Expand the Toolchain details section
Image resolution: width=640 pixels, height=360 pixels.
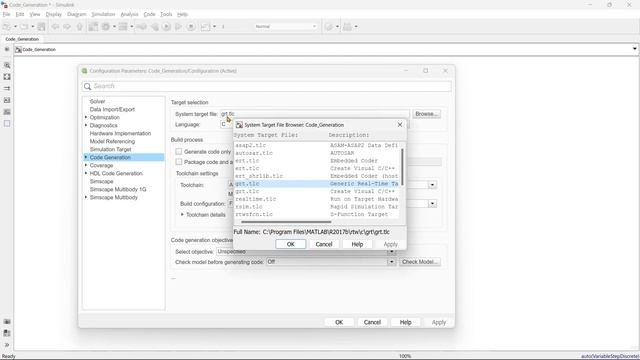tap(182, 214)
